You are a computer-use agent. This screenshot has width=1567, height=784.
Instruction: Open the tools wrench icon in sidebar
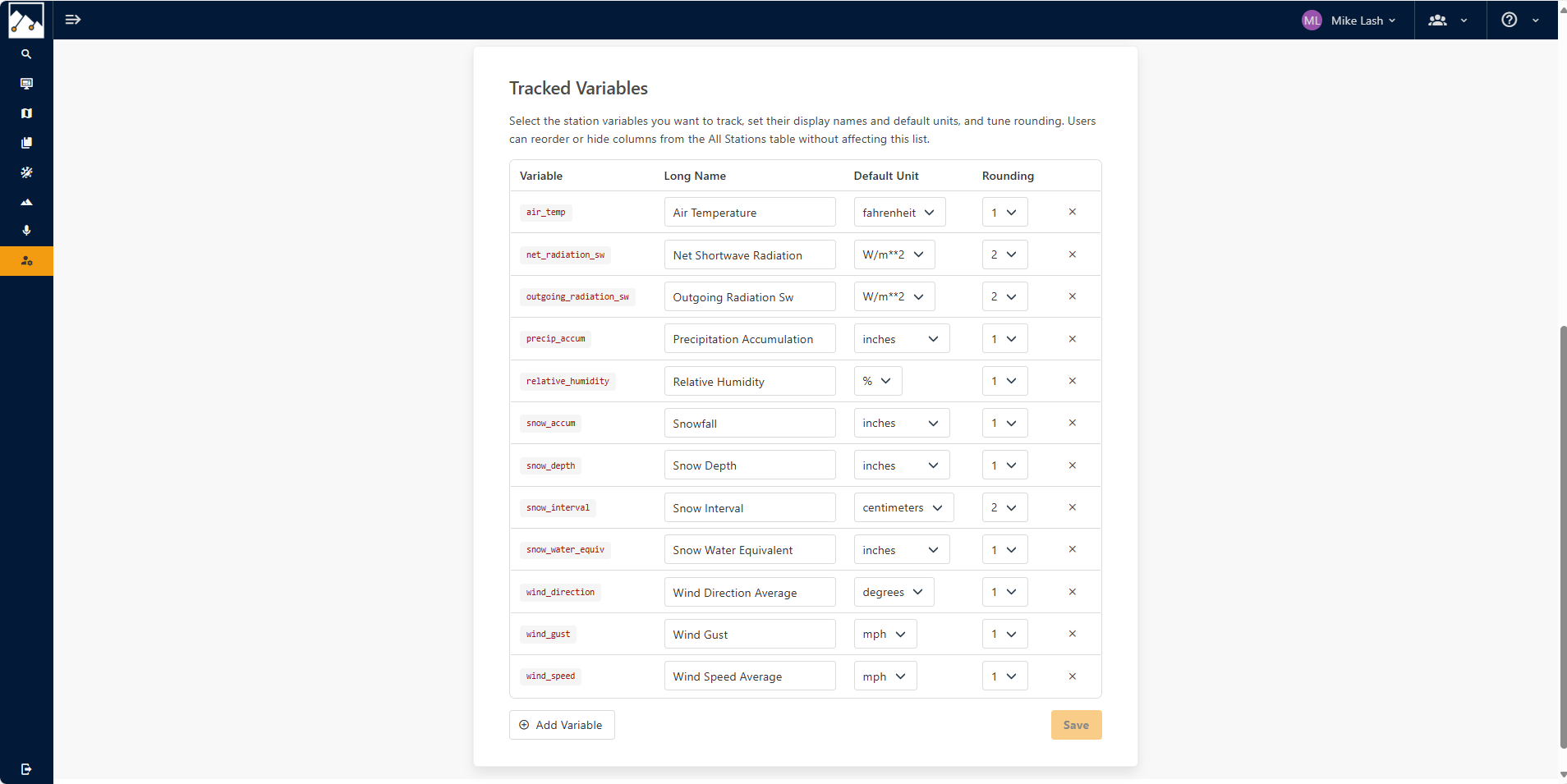[26, 172]
